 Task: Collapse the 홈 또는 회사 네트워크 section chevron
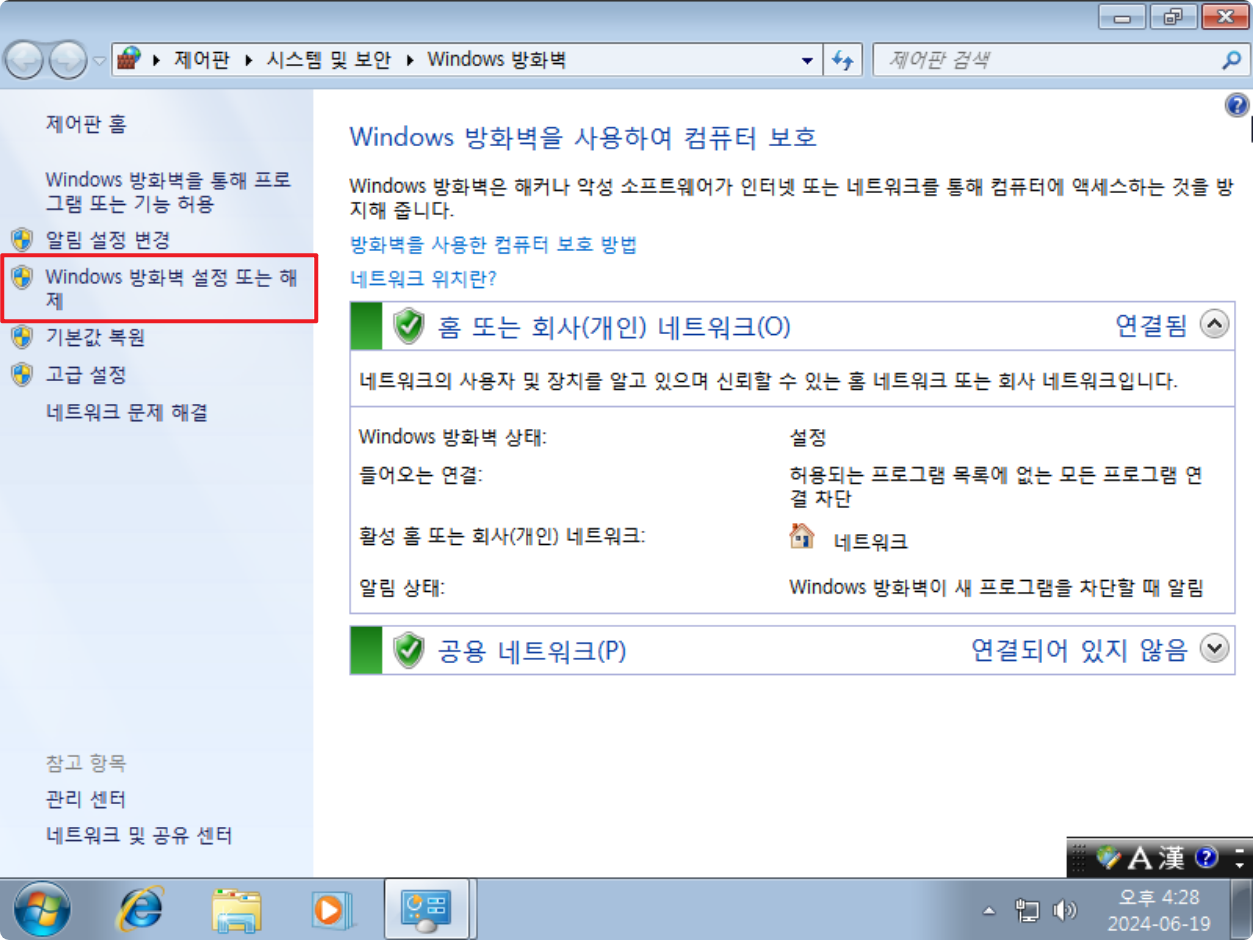click(1214, 325)
